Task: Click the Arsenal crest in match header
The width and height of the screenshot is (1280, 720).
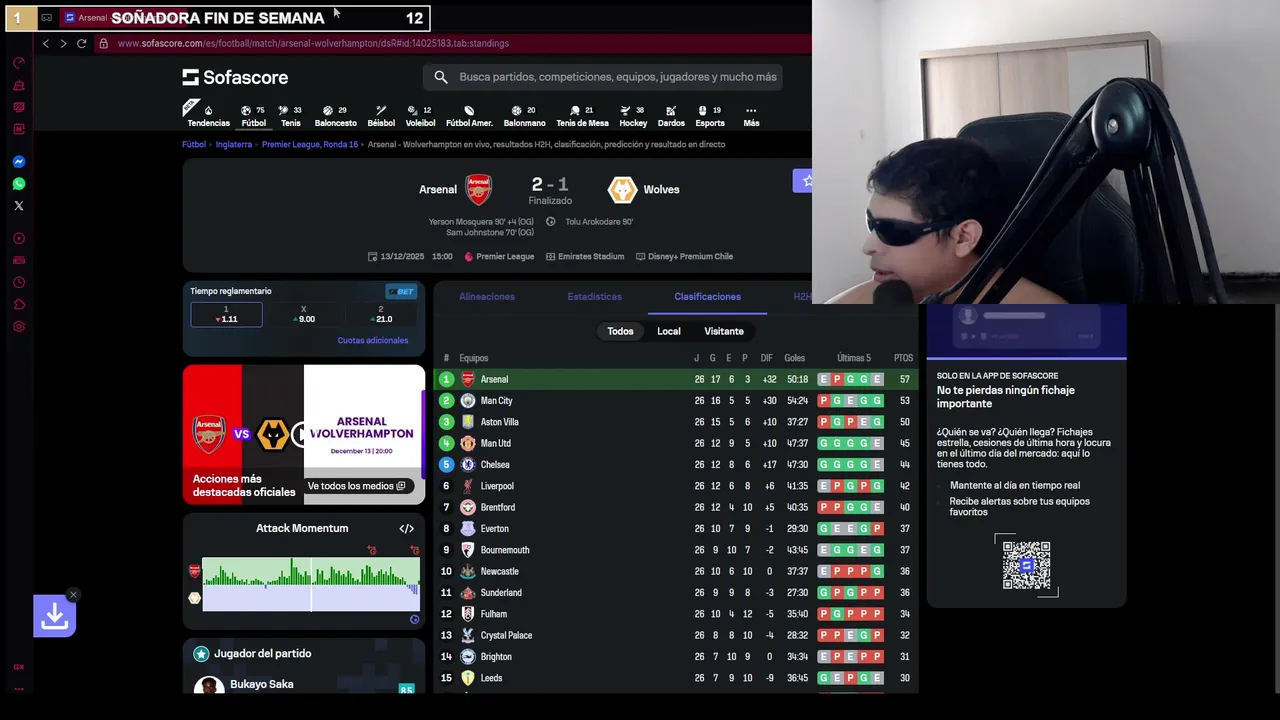Action: [478, 189]
